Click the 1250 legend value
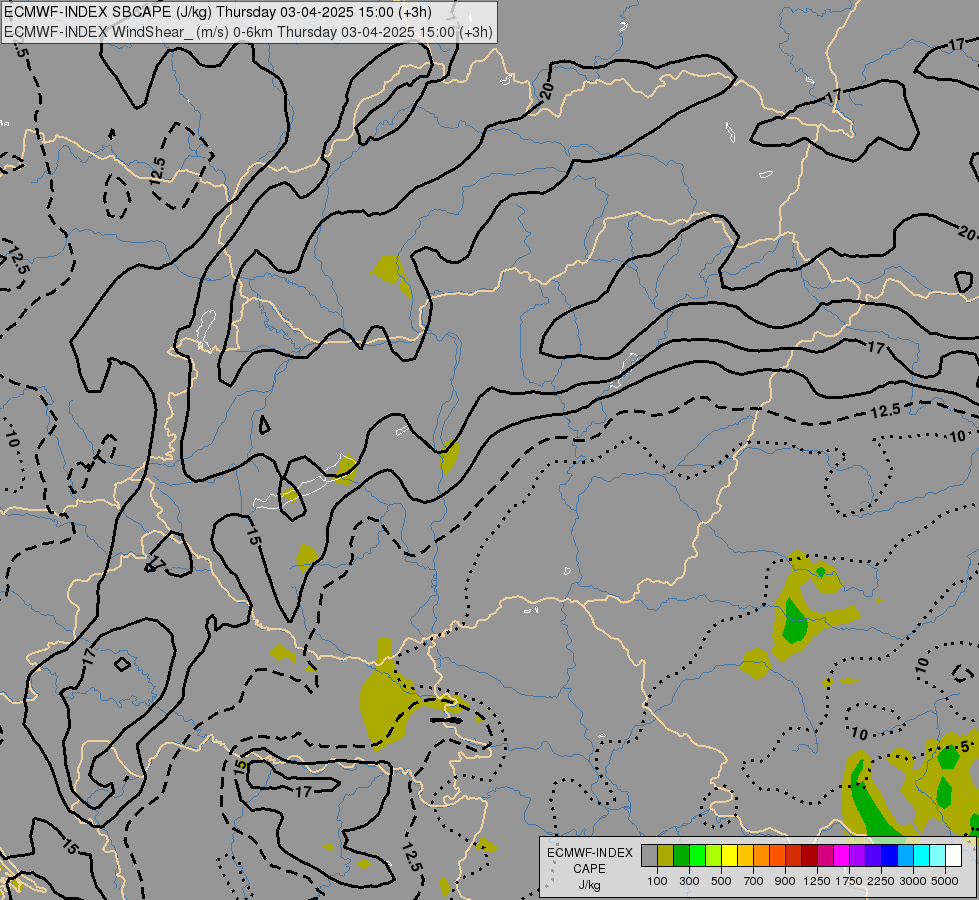 coord(817,881)
